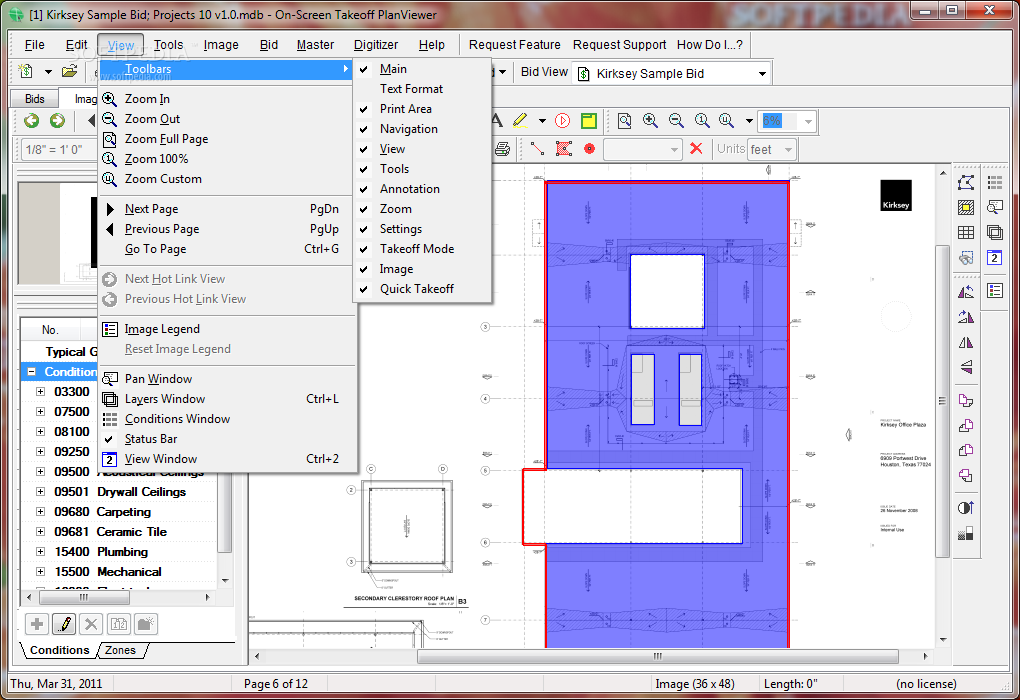Click the open folder icon

[x=70, y=72]
